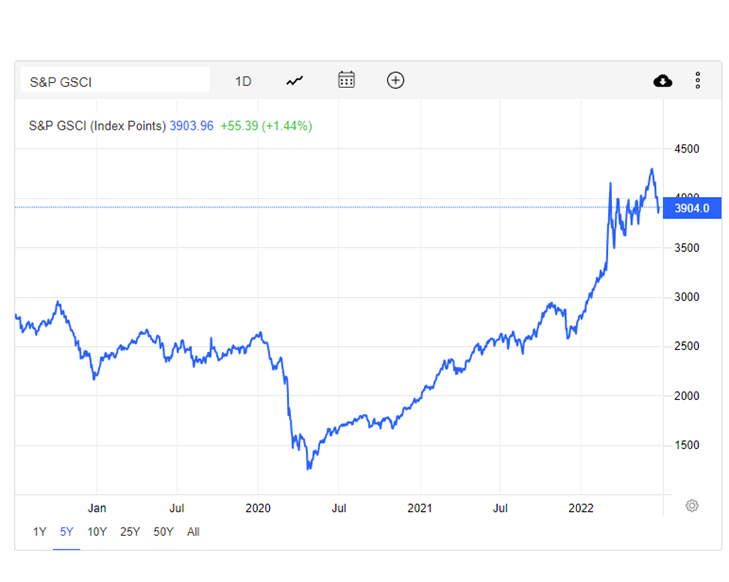Open the three-dot more options menu

697,80
